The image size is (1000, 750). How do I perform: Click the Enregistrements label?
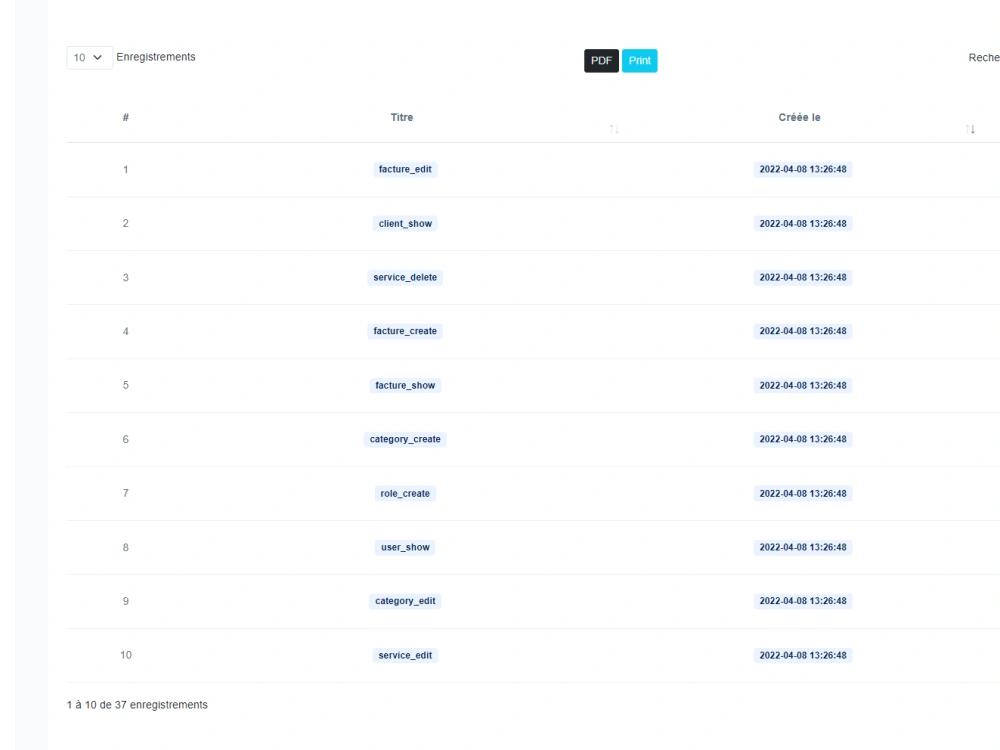click(x=156, y=57)
